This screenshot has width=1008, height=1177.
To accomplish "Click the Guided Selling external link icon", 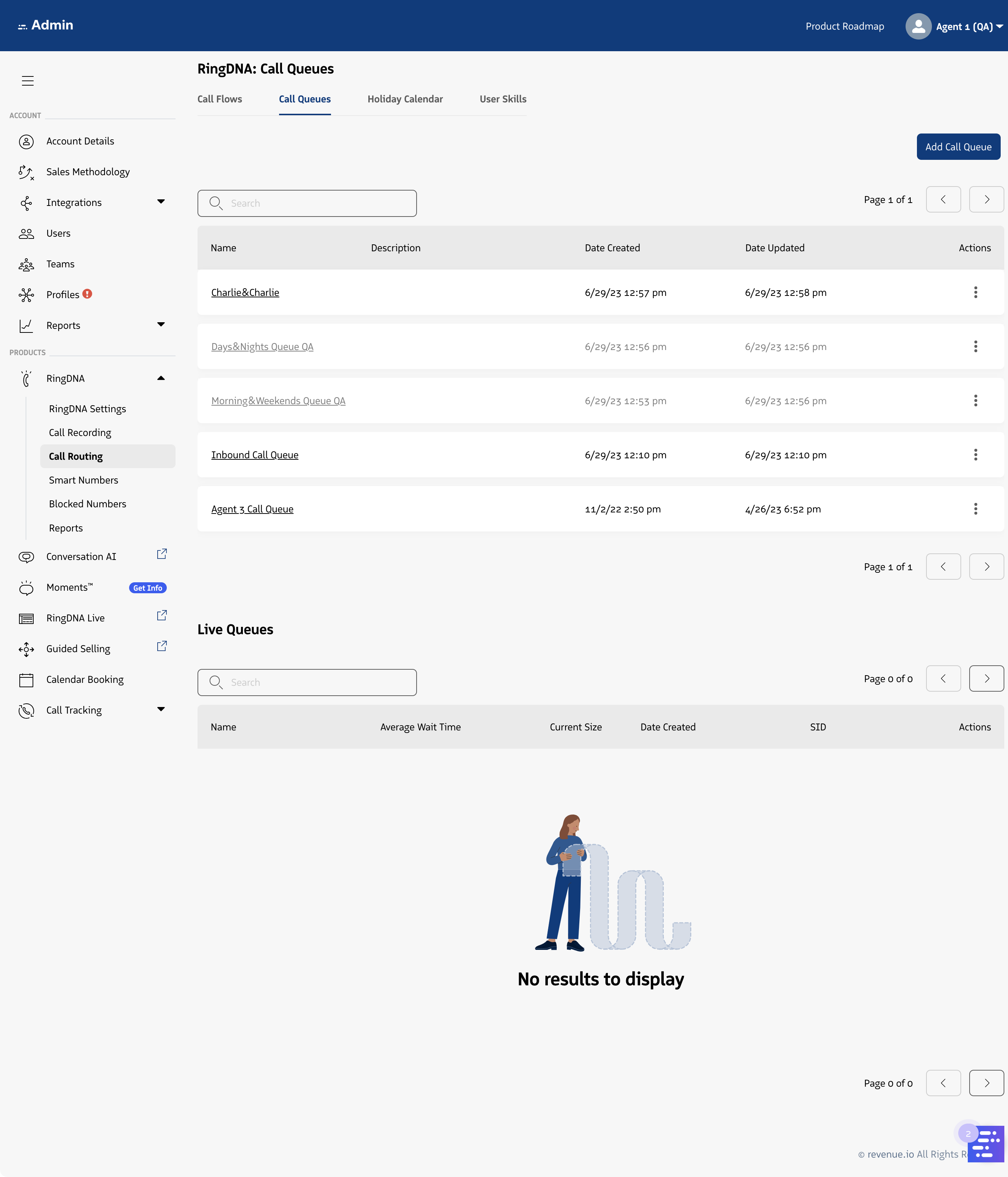I will click(x=162, y=646).
